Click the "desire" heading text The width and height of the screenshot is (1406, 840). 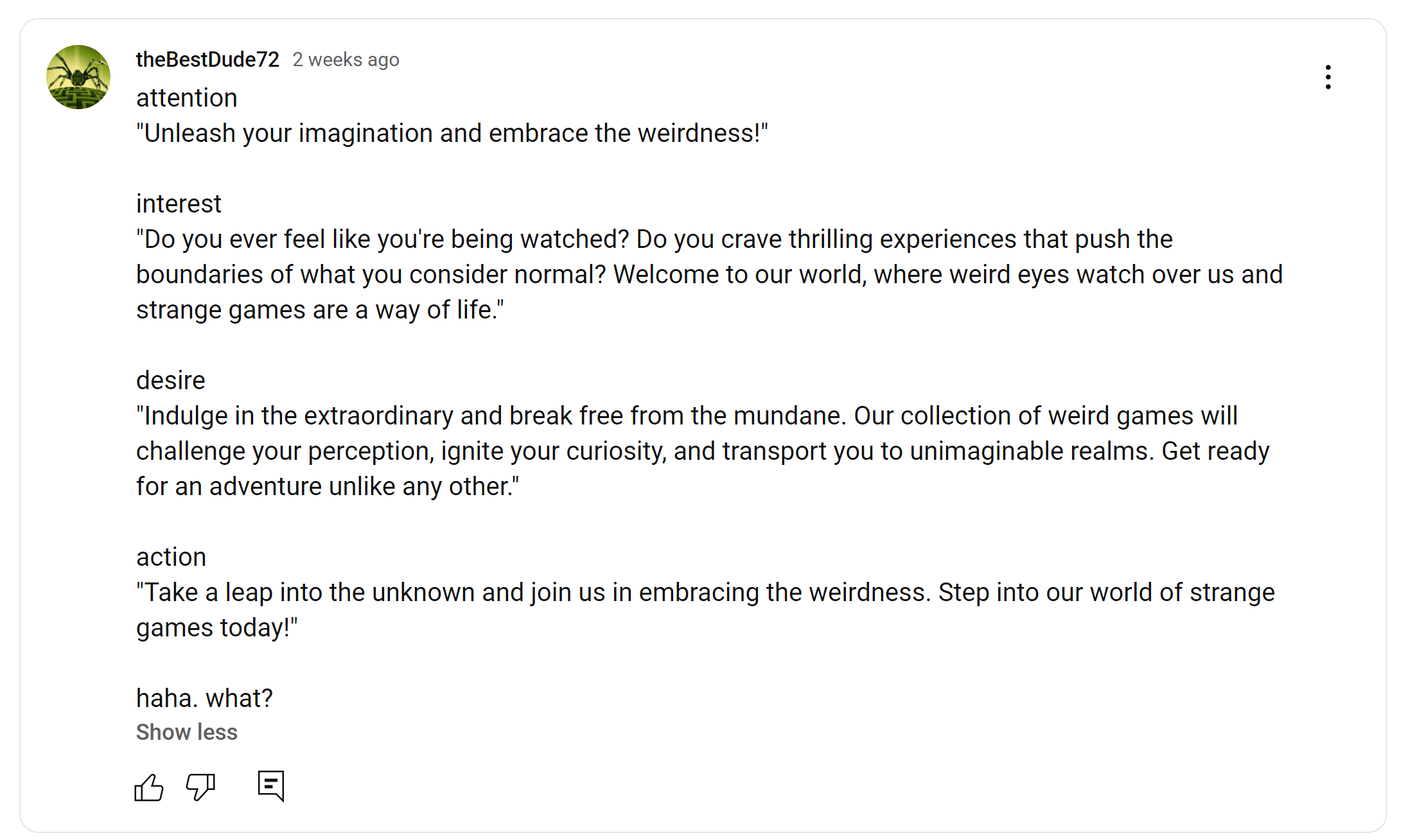(x=170, y=381)
